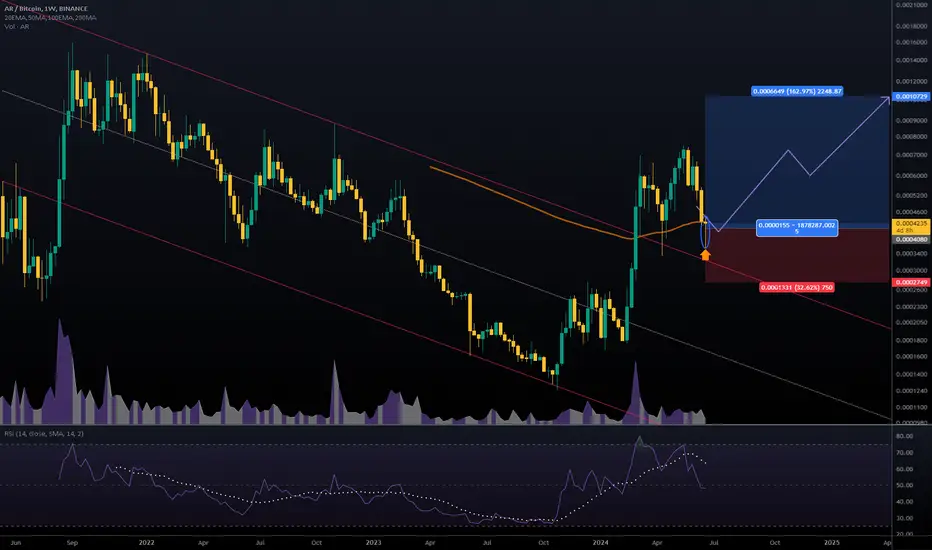
Task: Click the 0.0009000 price axis tick
Action: 912,121
